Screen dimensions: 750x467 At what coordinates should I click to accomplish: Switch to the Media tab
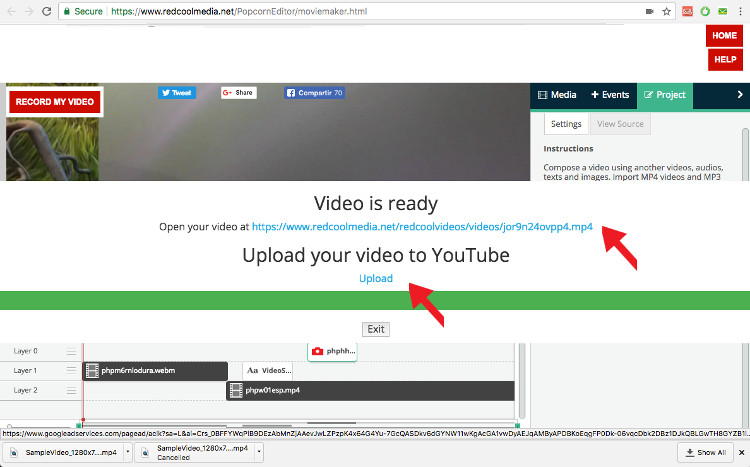[557, 95]
